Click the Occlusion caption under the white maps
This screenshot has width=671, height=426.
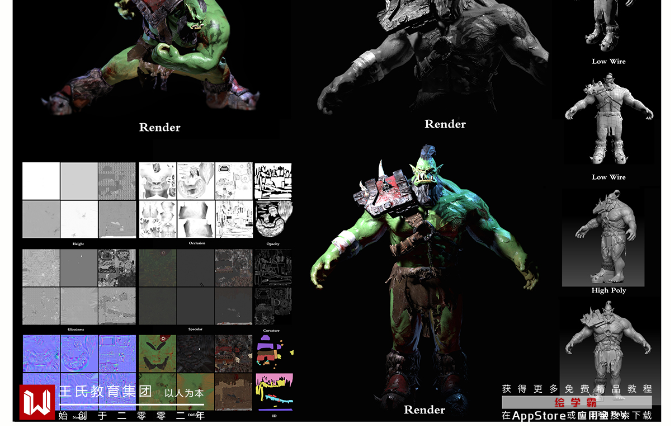click(x=197, y=243)
